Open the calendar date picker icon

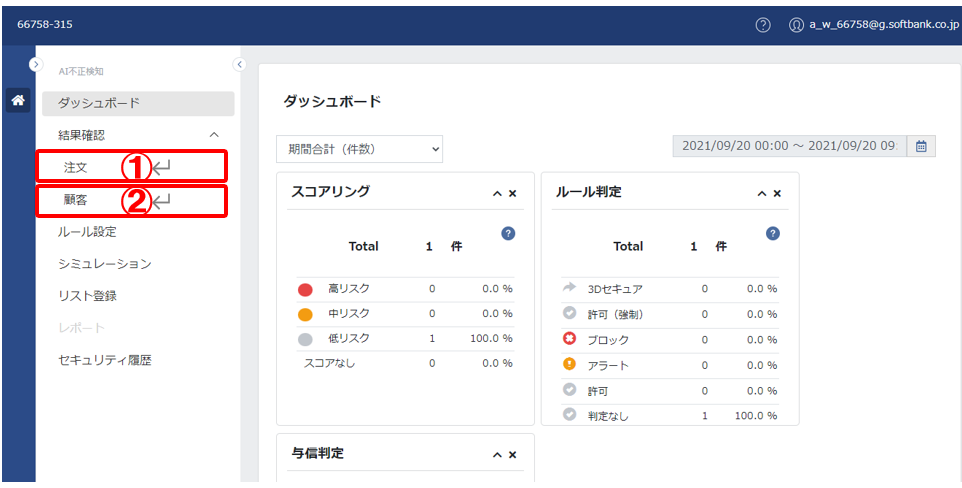(x=921, y=146)
